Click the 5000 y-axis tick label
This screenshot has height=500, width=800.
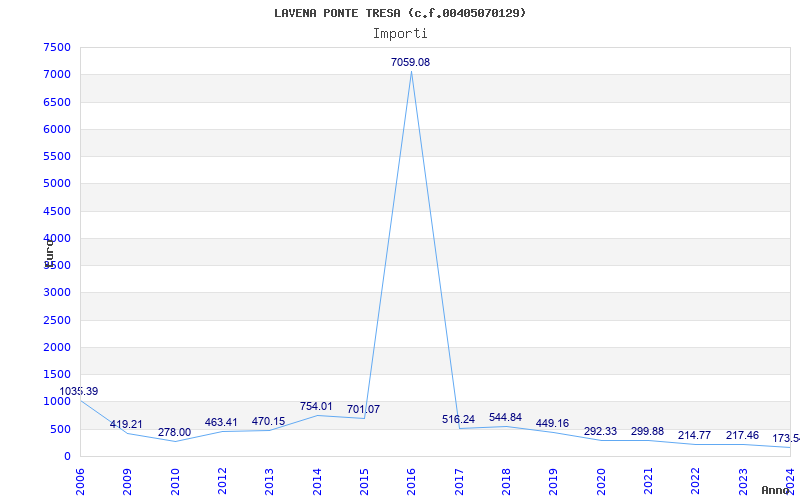[x=57, y=183]
